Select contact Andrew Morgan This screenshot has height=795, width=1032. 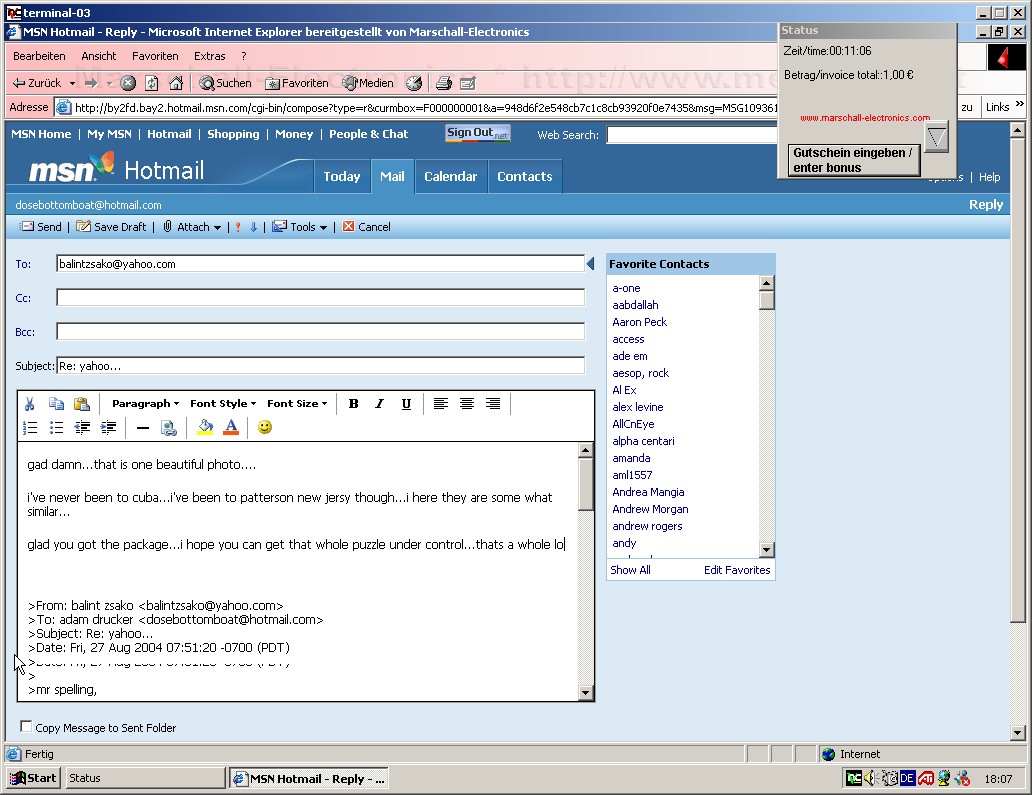650,509
